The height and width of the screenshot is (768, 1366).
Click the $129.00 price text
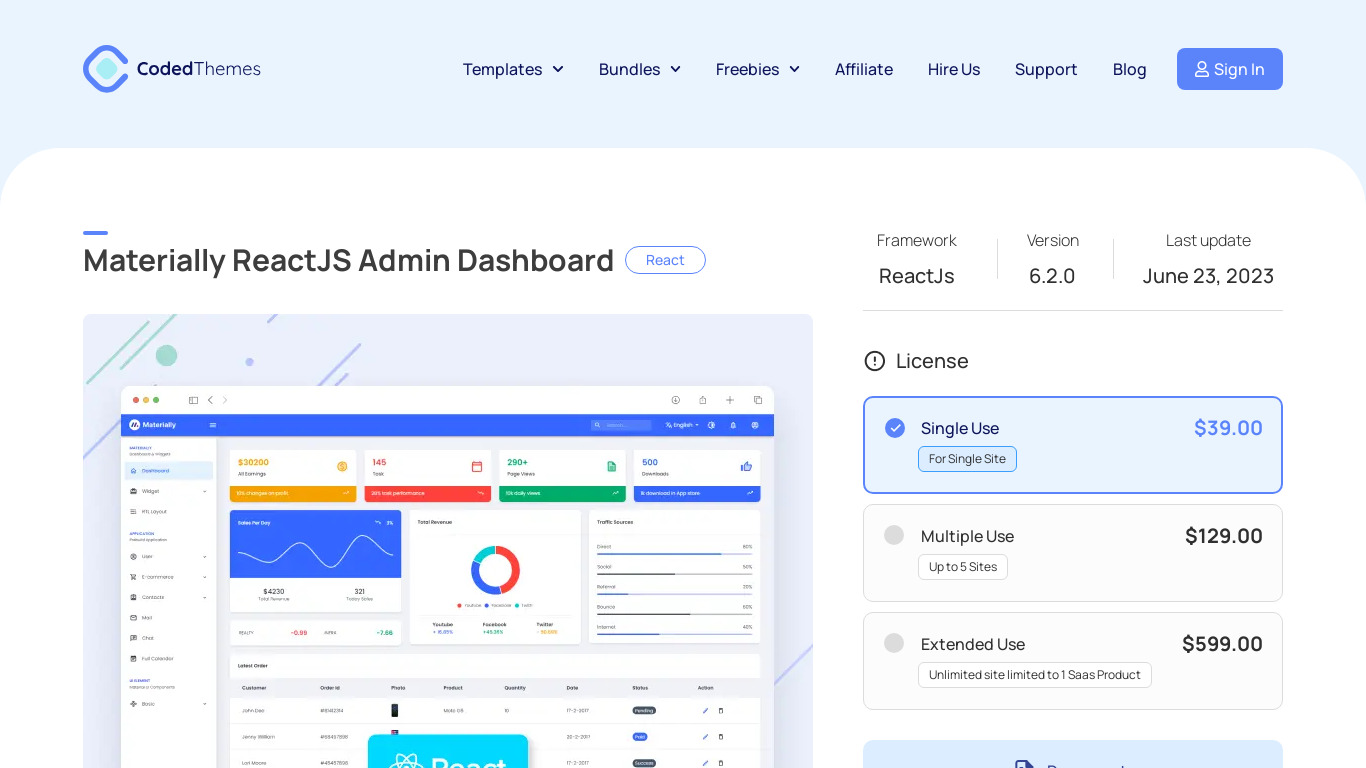[1224, 536]
